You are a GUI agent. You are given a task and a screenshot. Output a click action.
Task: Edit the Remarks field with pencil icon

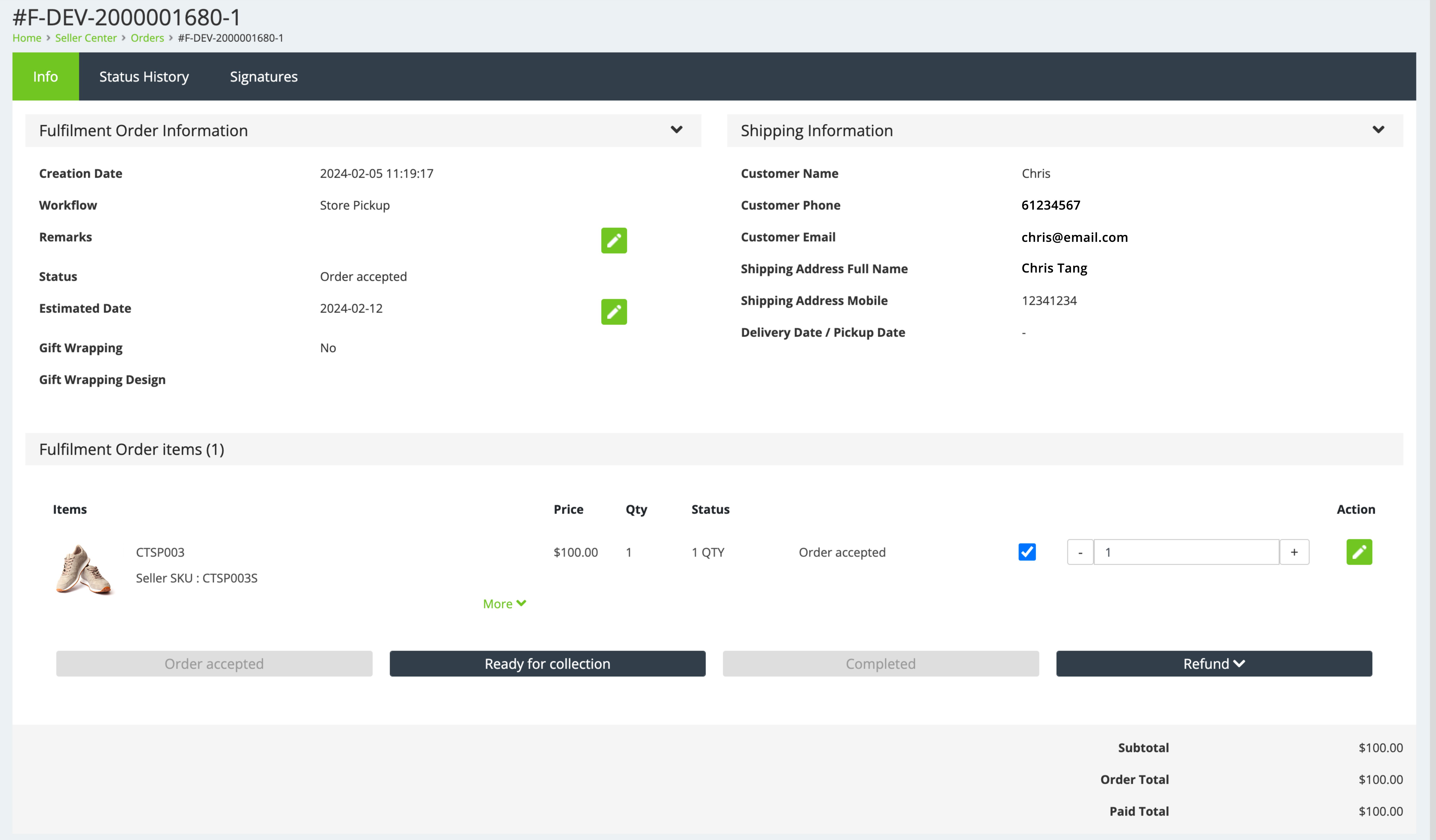(614, 240)
